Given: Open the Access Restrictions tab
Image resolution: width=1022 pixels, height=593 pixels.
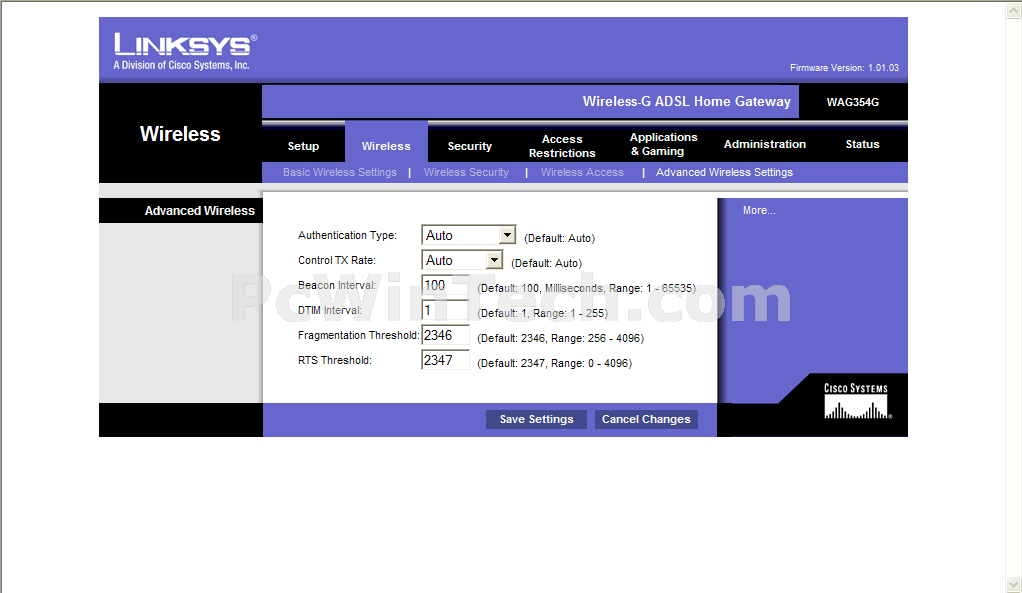Looking at the screenshot, I should (x=562, y=146).
